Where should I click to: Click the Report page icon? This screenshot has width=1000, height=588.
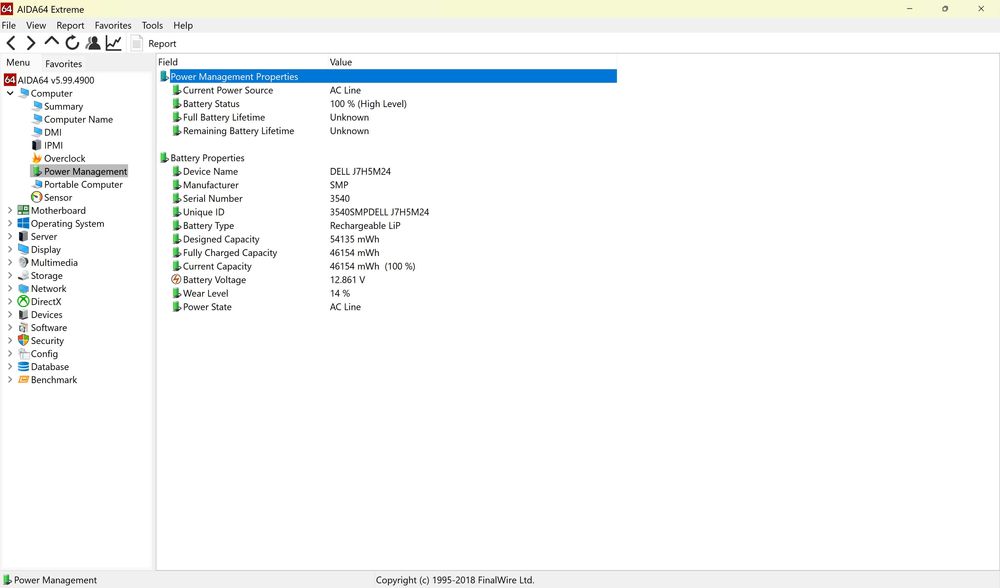click(x=136, y=43)
